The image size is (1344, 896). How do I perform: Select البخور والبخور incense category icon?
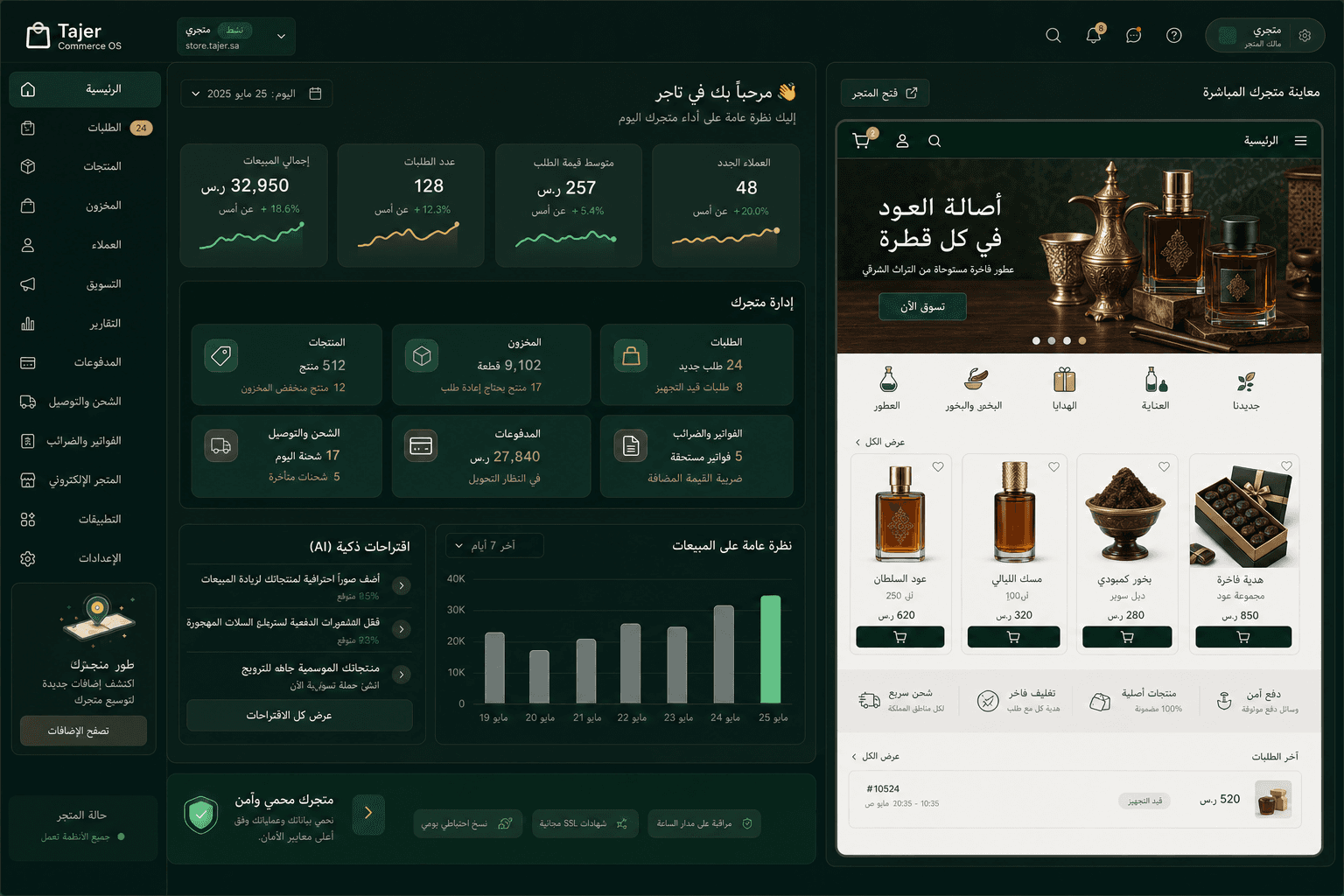(976, 380)
